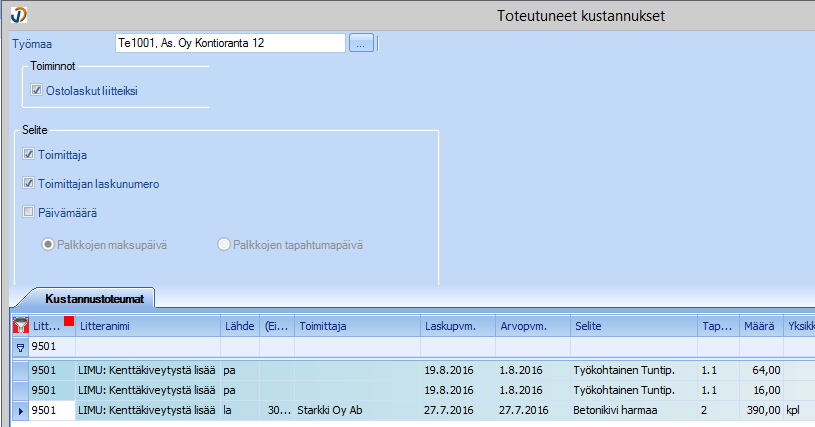The width and height of the screenshot is (815, 427).
Task: Select Palkkojen maksupäivä radio option
Action: 47,244
